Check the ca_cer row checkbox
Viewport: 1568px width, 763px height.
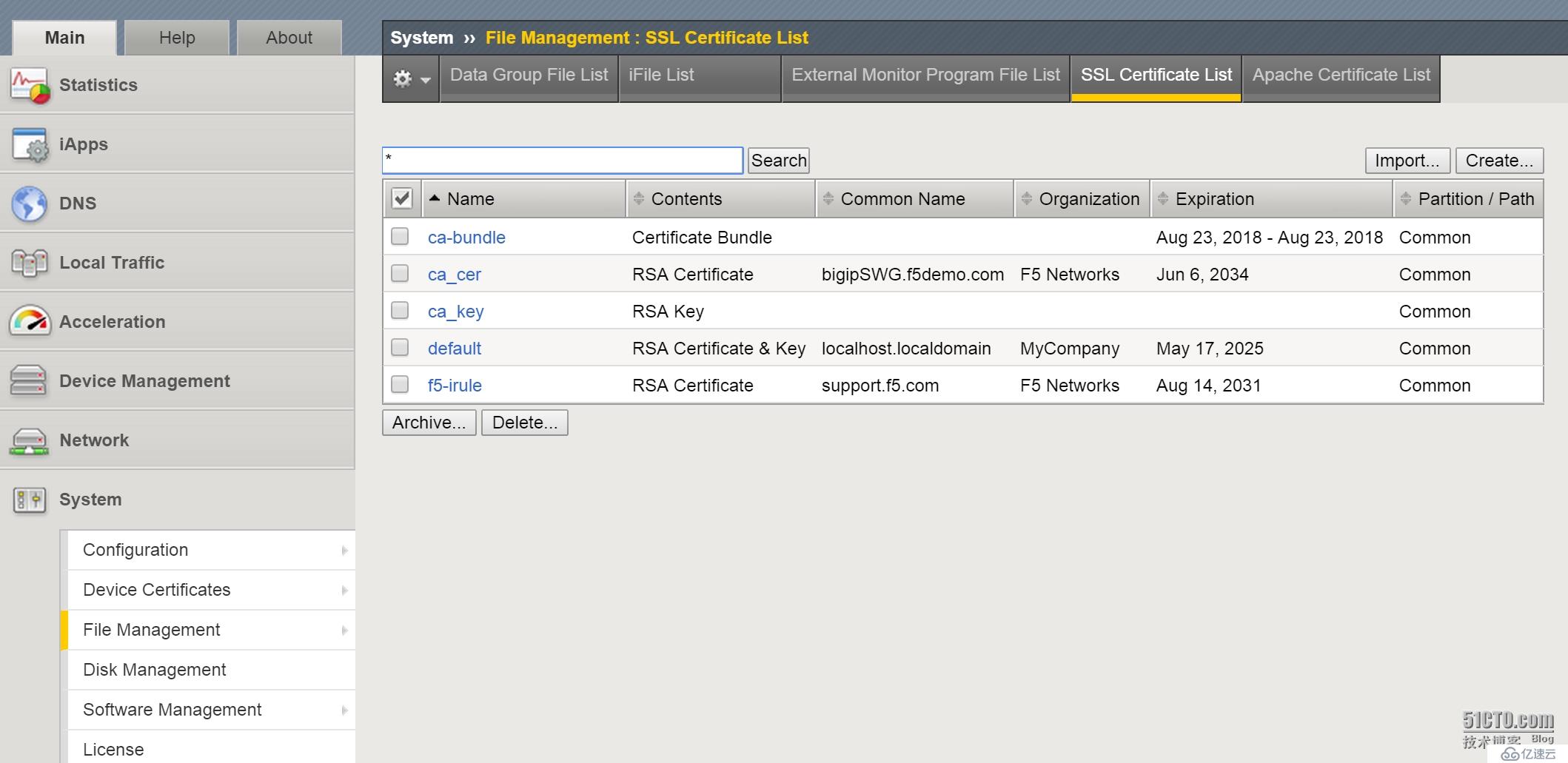400,273
